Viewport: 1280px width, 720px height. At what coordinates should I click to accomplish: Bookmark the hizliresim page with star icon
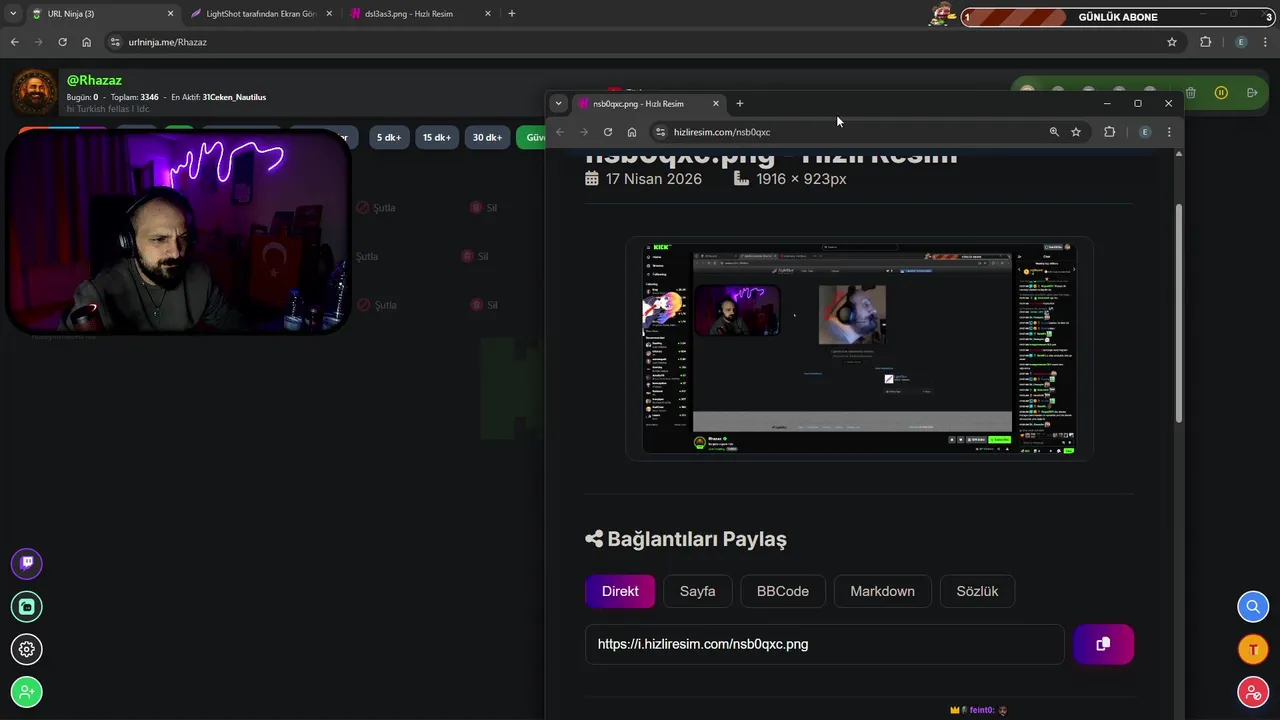coord(1076,132)
